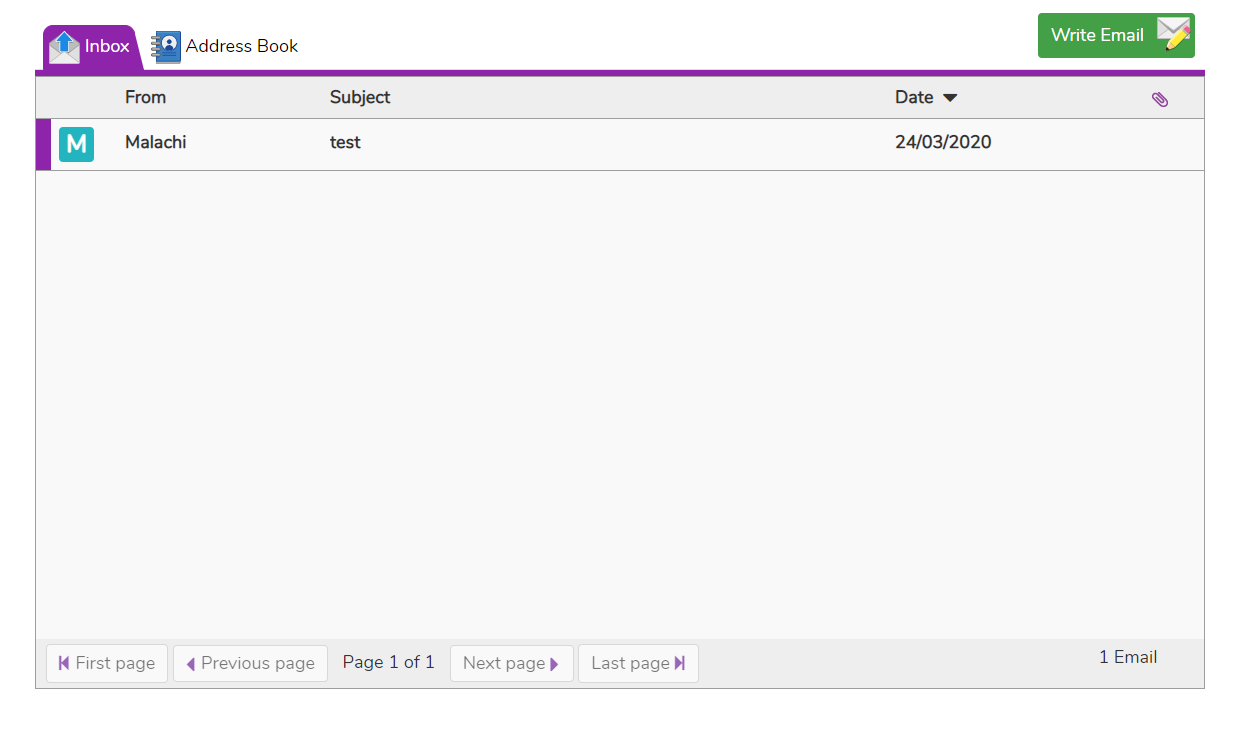Click the paperclip attachment column icon
Screen dimensions: 1237x741
coord(1160,99)
